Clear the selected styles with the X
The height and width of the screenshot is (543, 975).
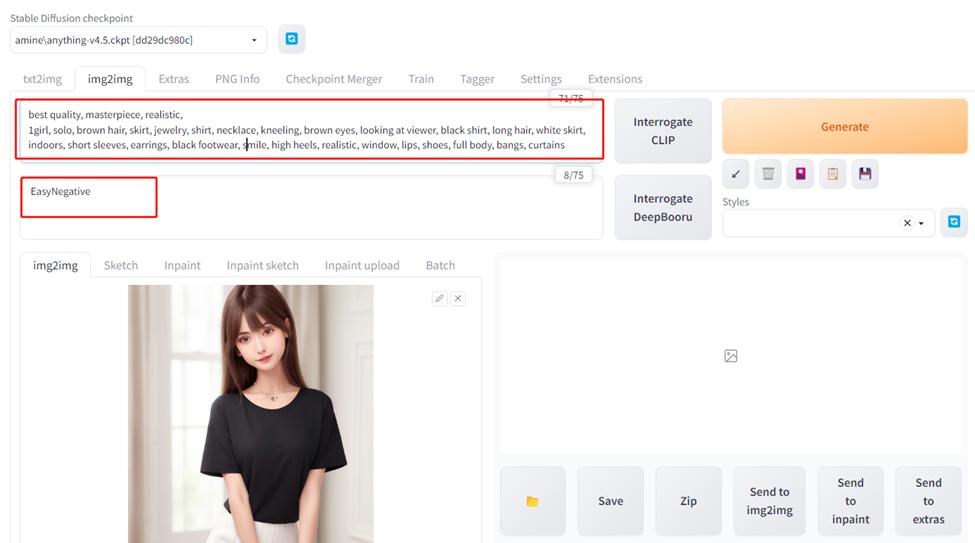(907, 223)
